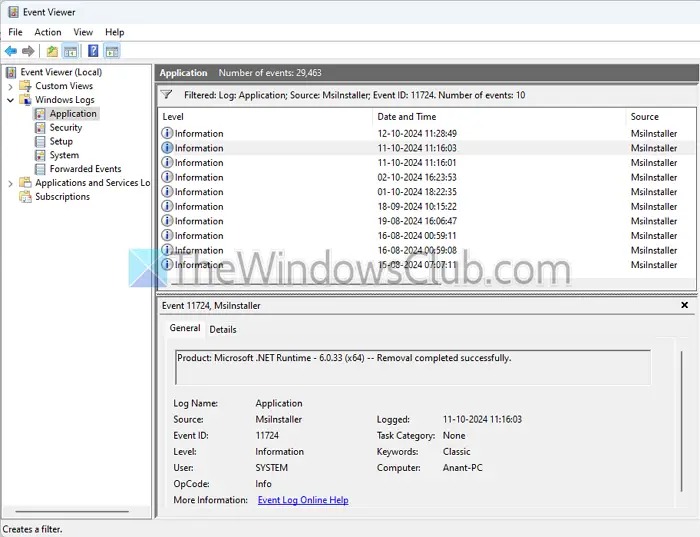This screenshot has width=700, height=537.
Task: Sort by the Date and Time column header
Action: click(x=499, y=117)
